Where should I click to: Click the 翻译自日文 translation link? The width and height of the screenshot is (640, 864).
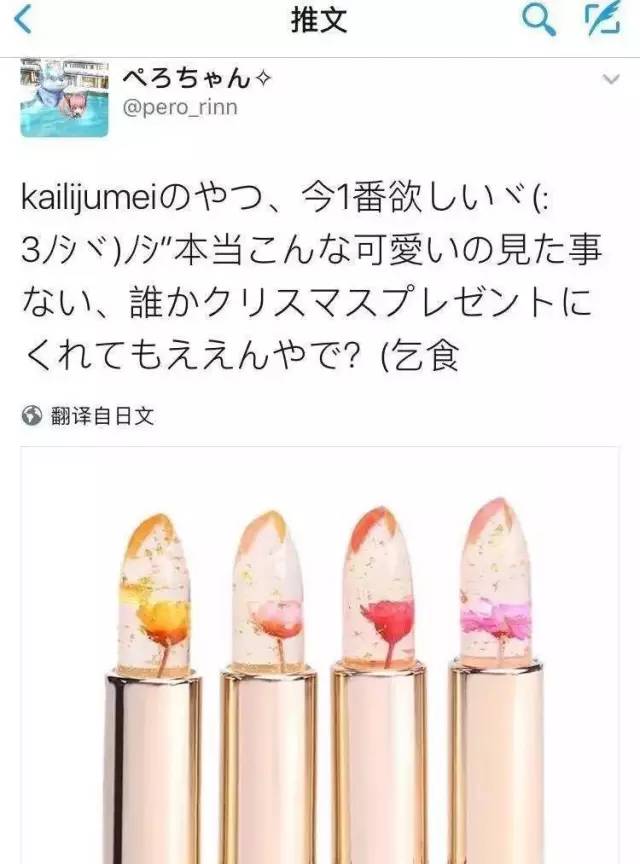tap(102, 415)
